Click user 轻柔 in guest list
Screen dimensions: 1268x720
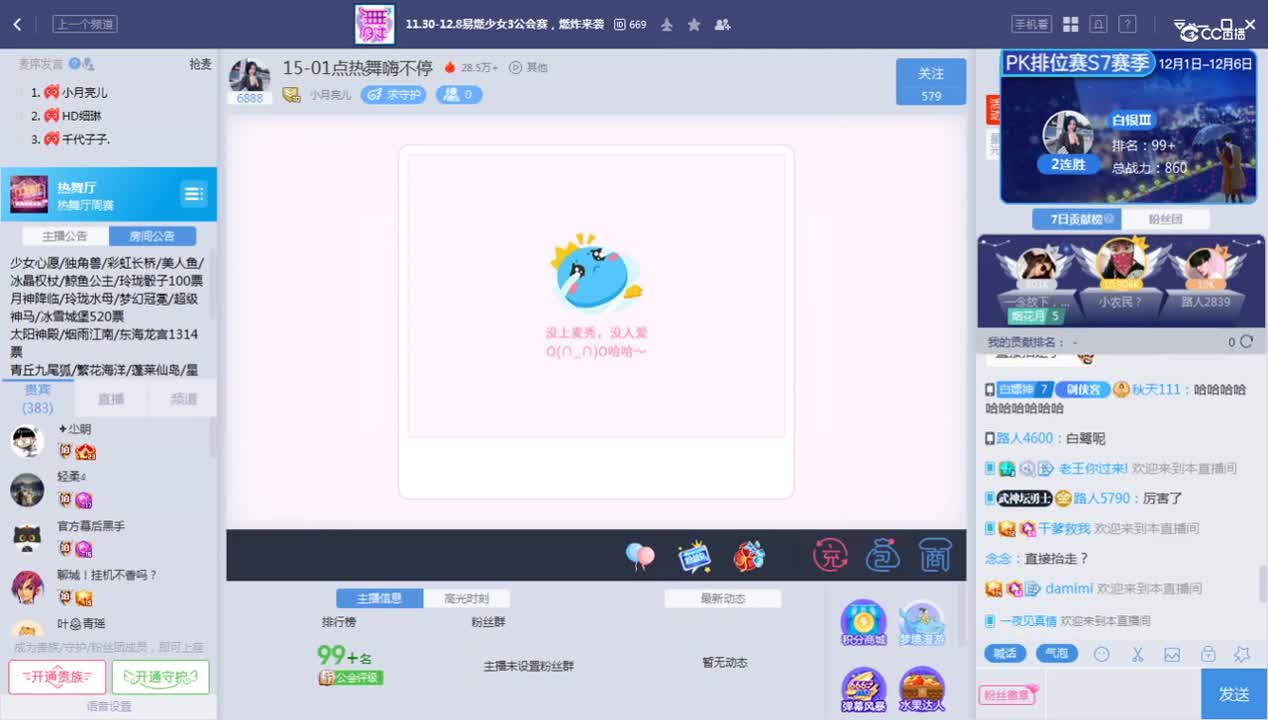tap(71, 477)
